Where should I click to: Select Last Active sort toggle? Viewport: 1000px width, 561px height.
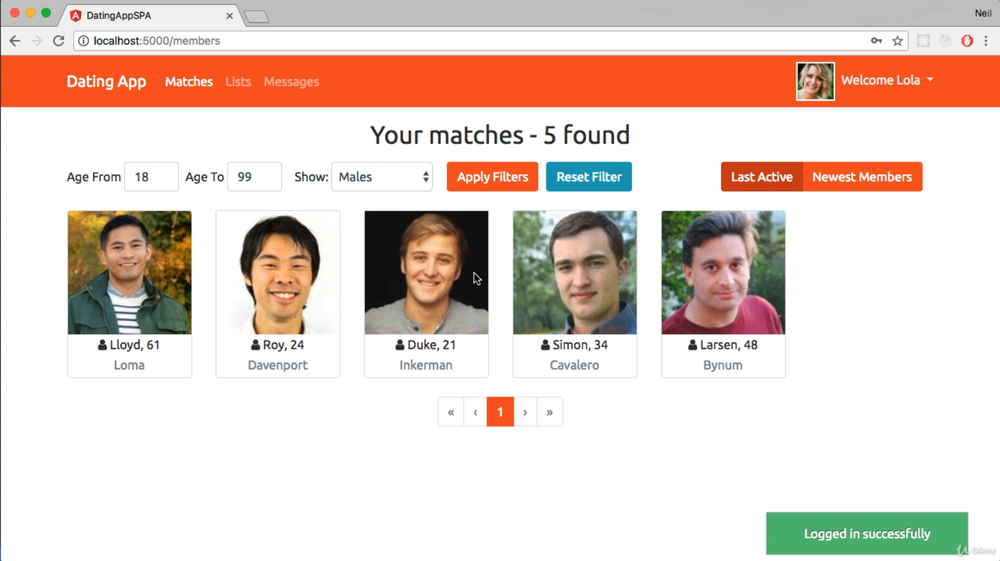click(x=761, y=177)
